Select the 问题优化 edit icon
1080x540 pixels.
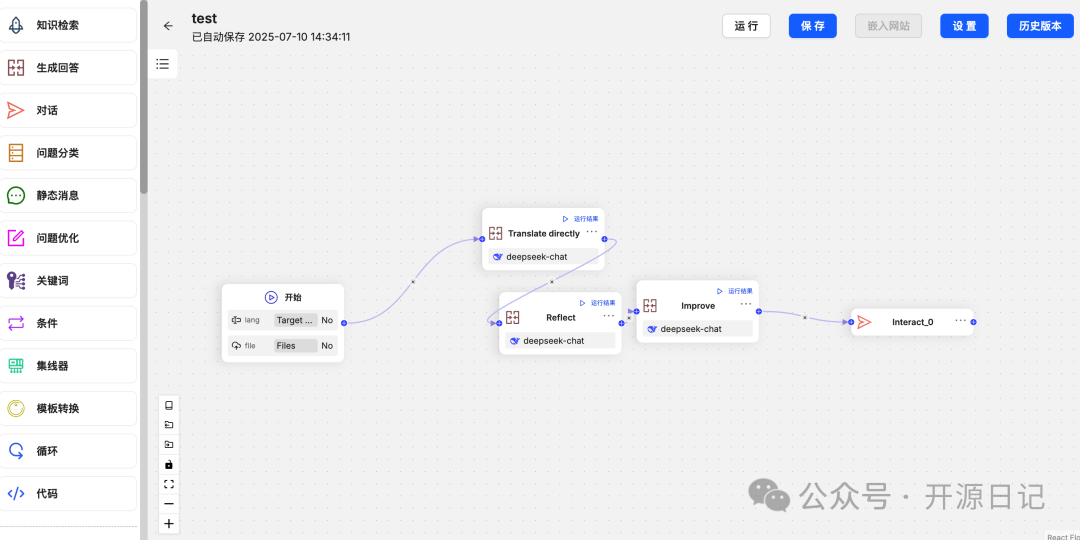[x=16, y=238]
